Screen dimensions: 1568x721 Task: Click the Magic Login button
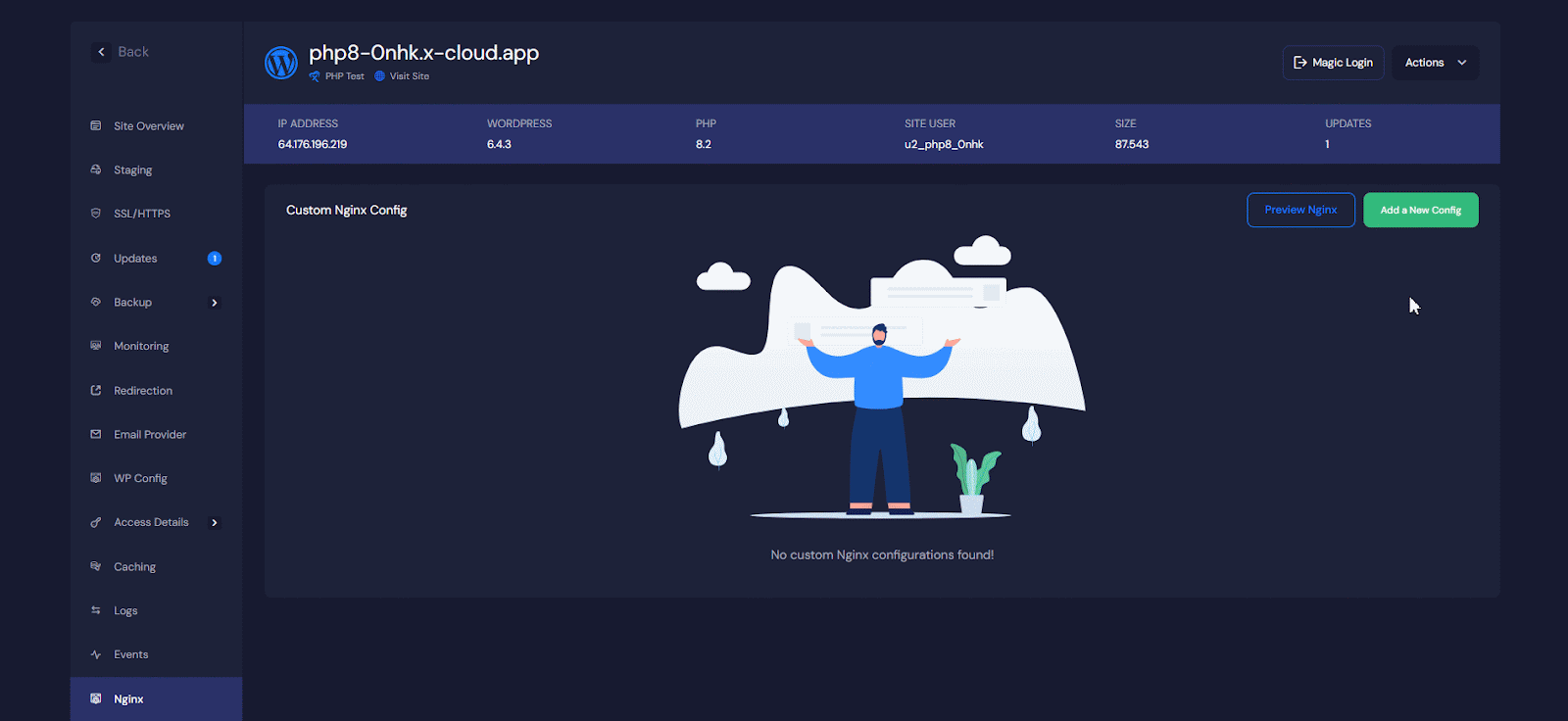point(1333,63)
